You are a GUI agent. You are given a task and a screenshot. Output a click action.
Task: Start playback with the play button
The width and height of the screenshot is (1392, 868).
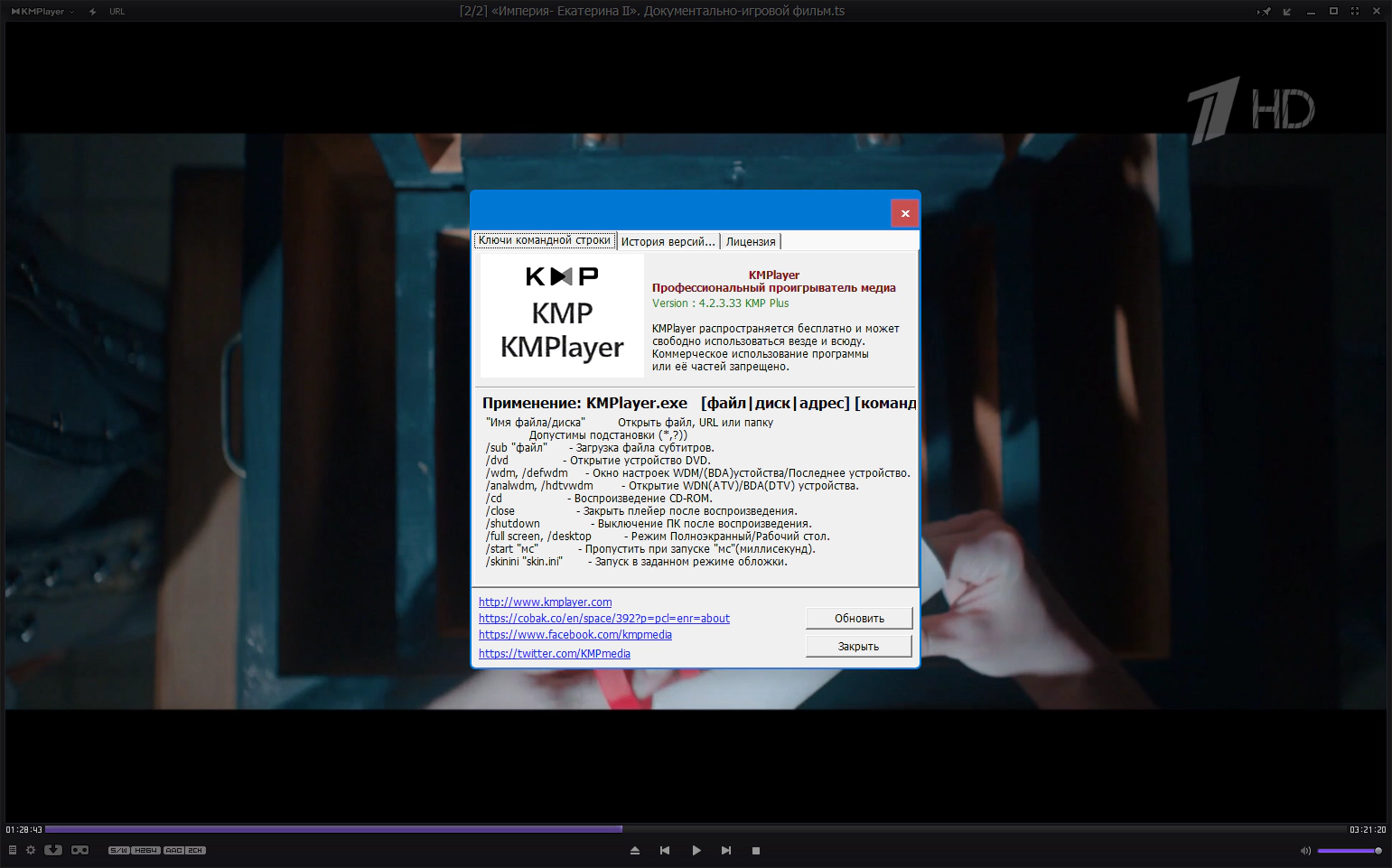(696, 851)
